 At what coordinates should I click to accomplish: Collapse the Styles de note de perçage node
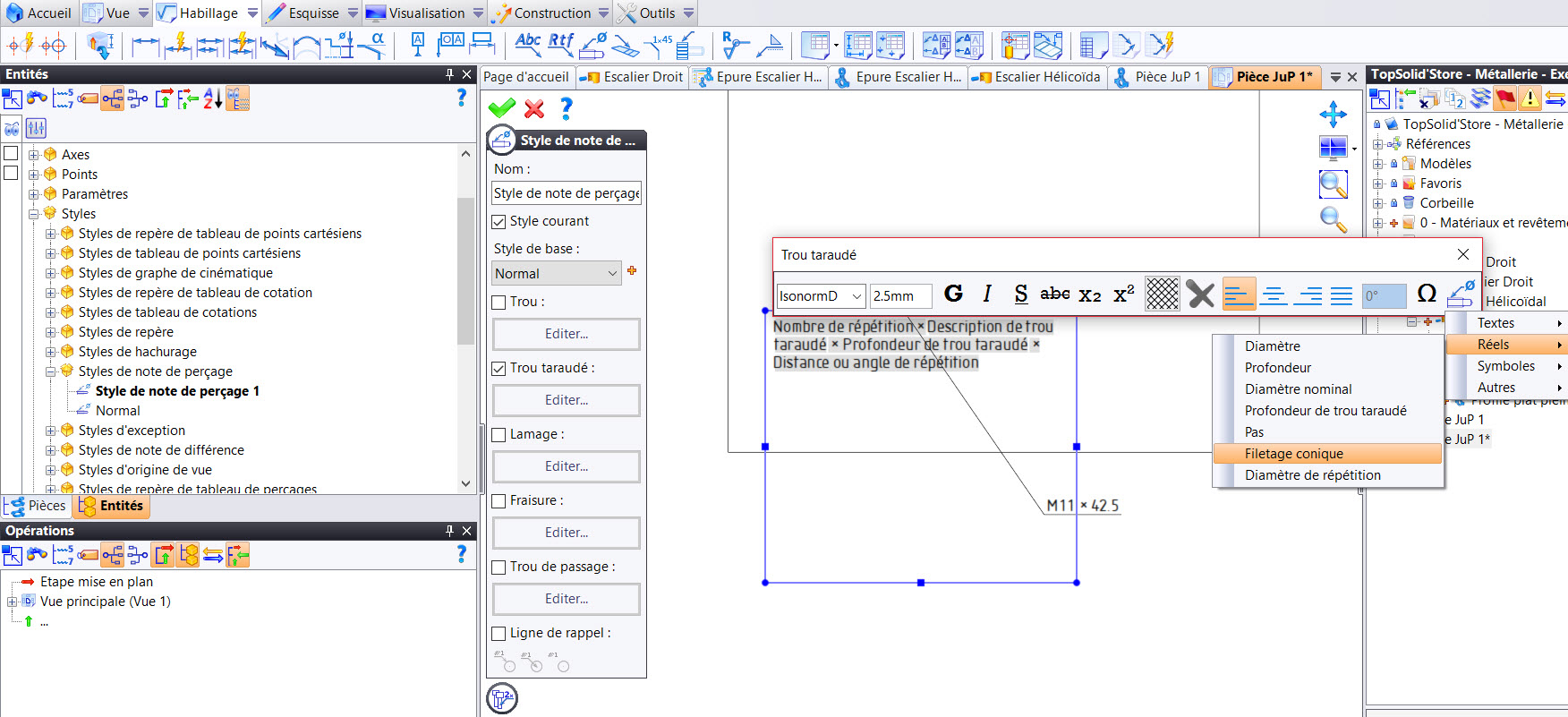(x=51, y=371)
